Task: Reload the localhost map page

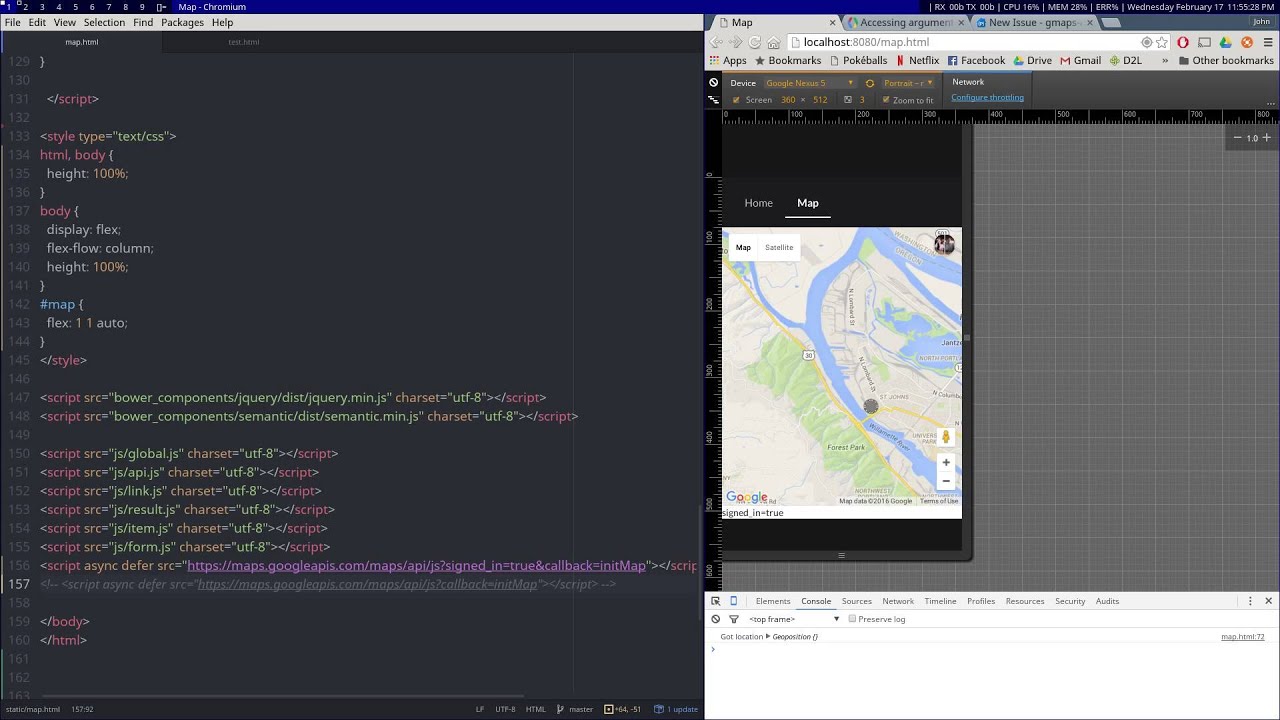Action: [x=755, y=42]
